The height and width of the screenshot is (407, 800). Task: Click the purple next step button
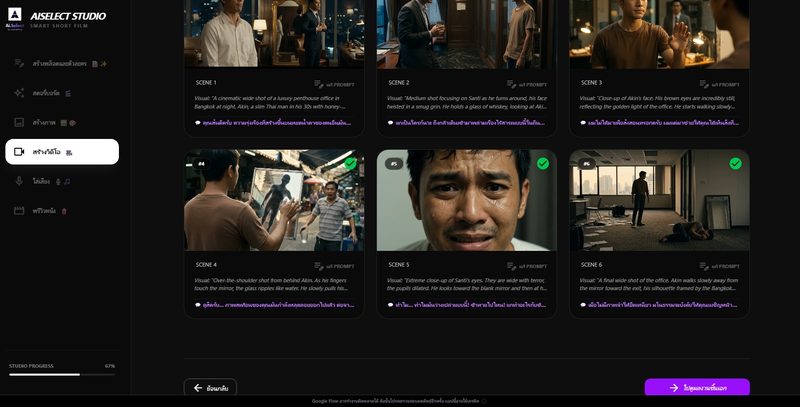point(697,388)
